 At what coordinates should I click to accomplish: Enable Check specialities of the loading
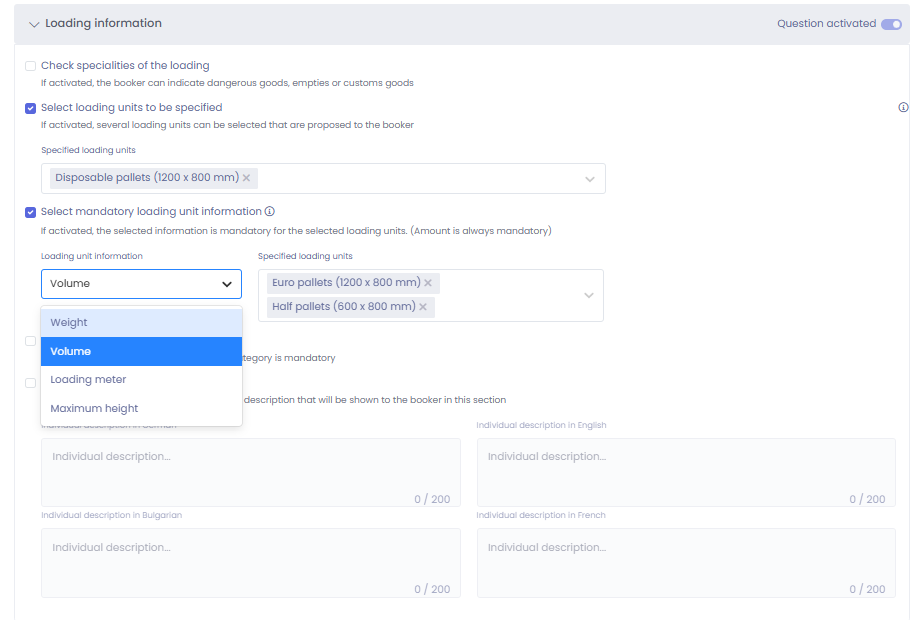(x=31, y=66)
